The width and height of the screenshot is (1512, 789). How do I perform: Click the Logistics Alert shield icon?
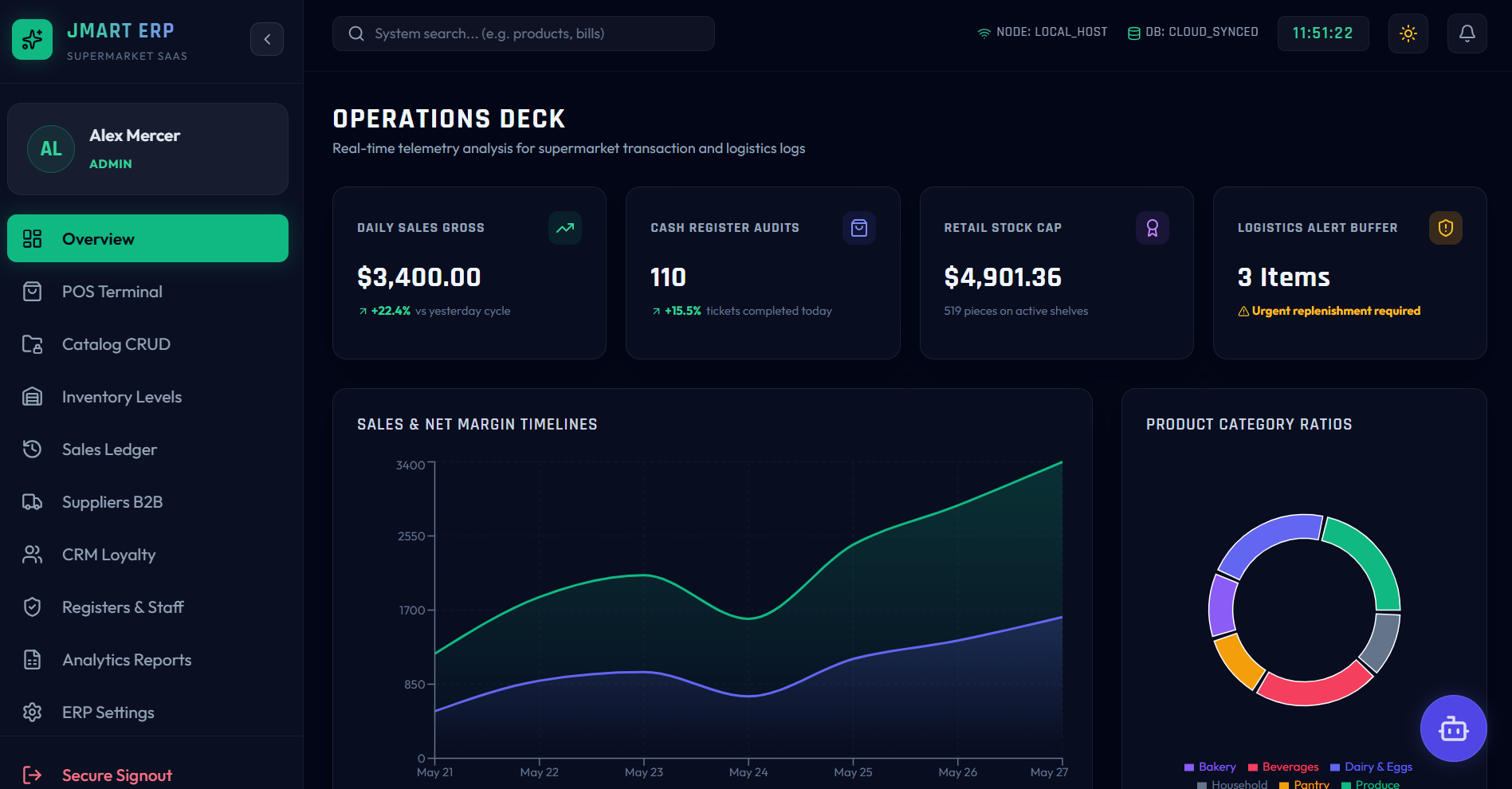click(1446, 228)
